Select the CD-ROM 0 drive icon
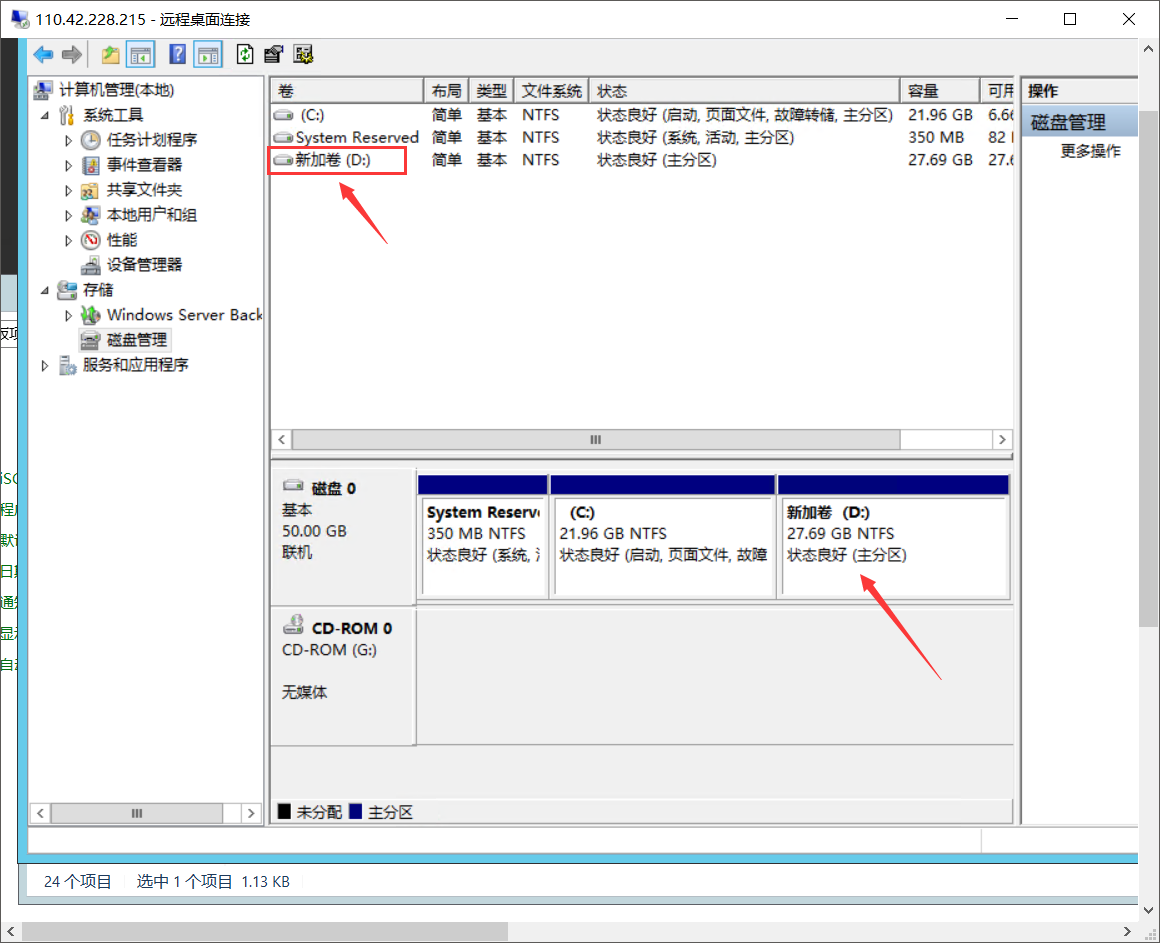 pyautogui.click(x=294, y=626)
